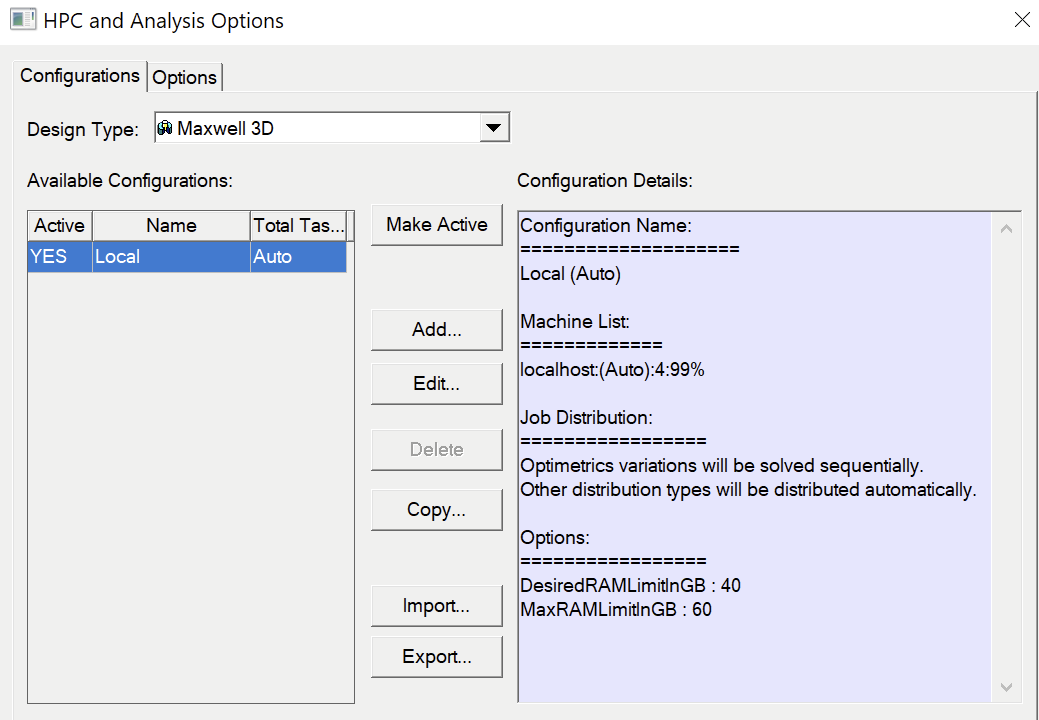Click the Maxwell 3D design type icon
Screen dimensions: 1039x720
pyautogui.click(x=165, y=127)
